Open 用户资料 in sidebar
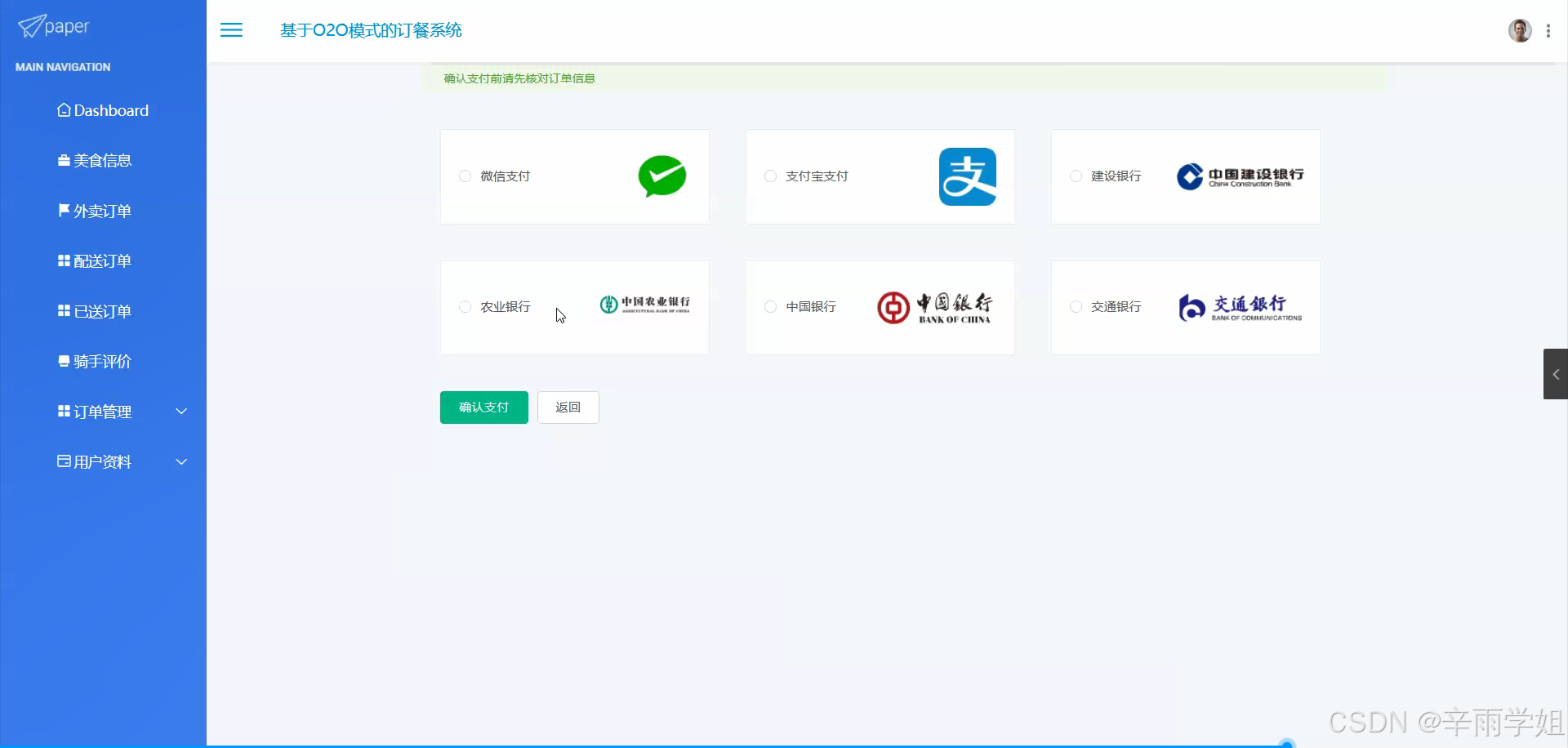 click(103, 462)
